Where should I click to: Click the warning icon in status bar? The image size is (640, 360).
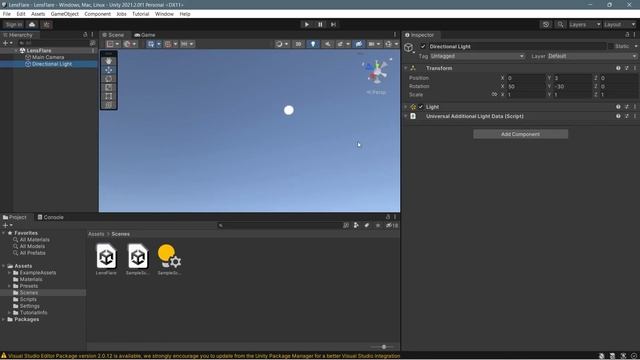click(x=4, y=356)
